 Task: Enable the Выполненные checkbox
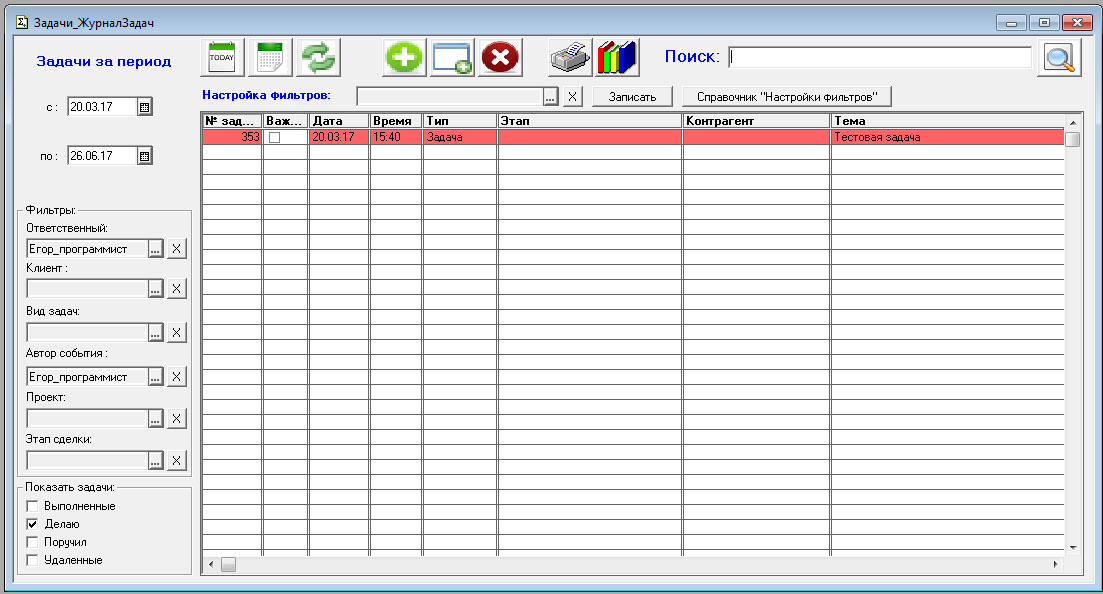[33, 507]
